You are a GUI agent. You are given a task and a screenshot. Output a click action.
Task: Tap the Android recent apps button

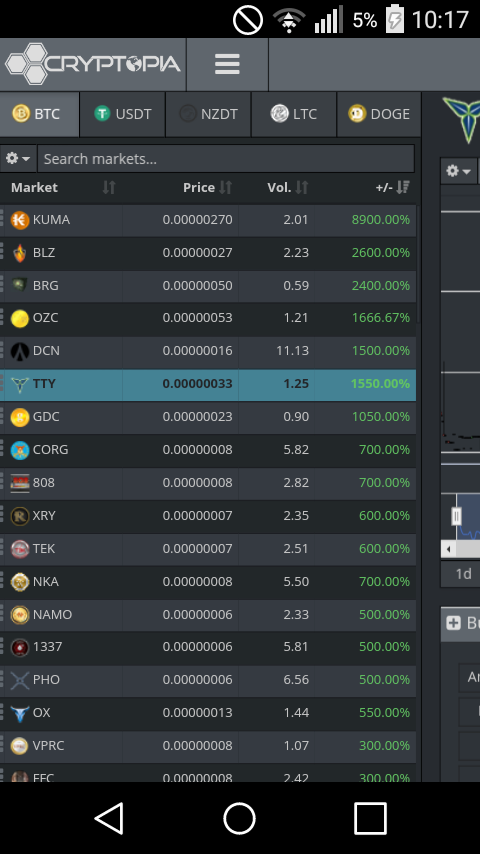pyautogui.click(x=370, y=818)
